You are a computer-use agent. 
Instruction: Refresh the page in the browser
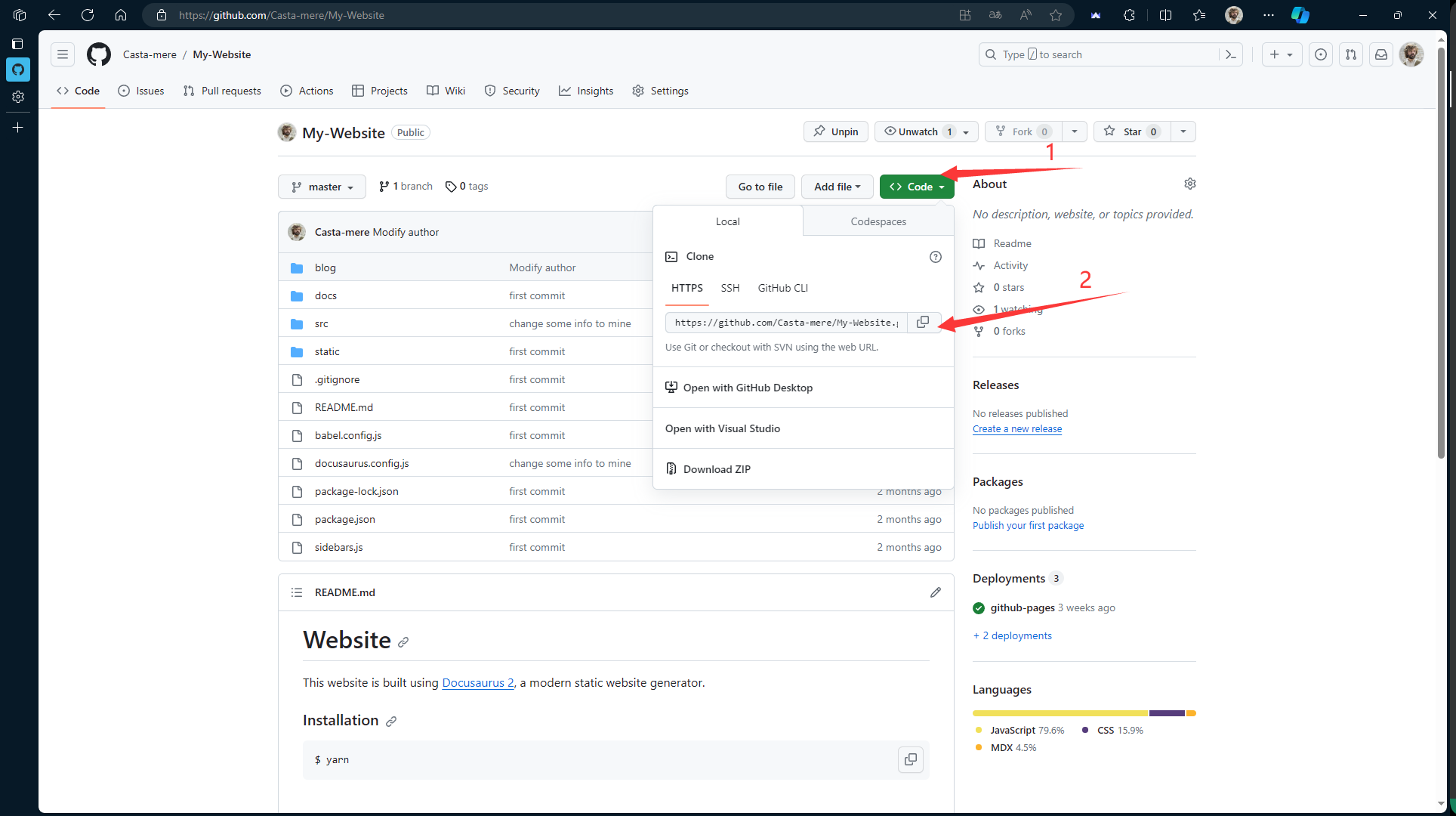click(x=88, y=15)
